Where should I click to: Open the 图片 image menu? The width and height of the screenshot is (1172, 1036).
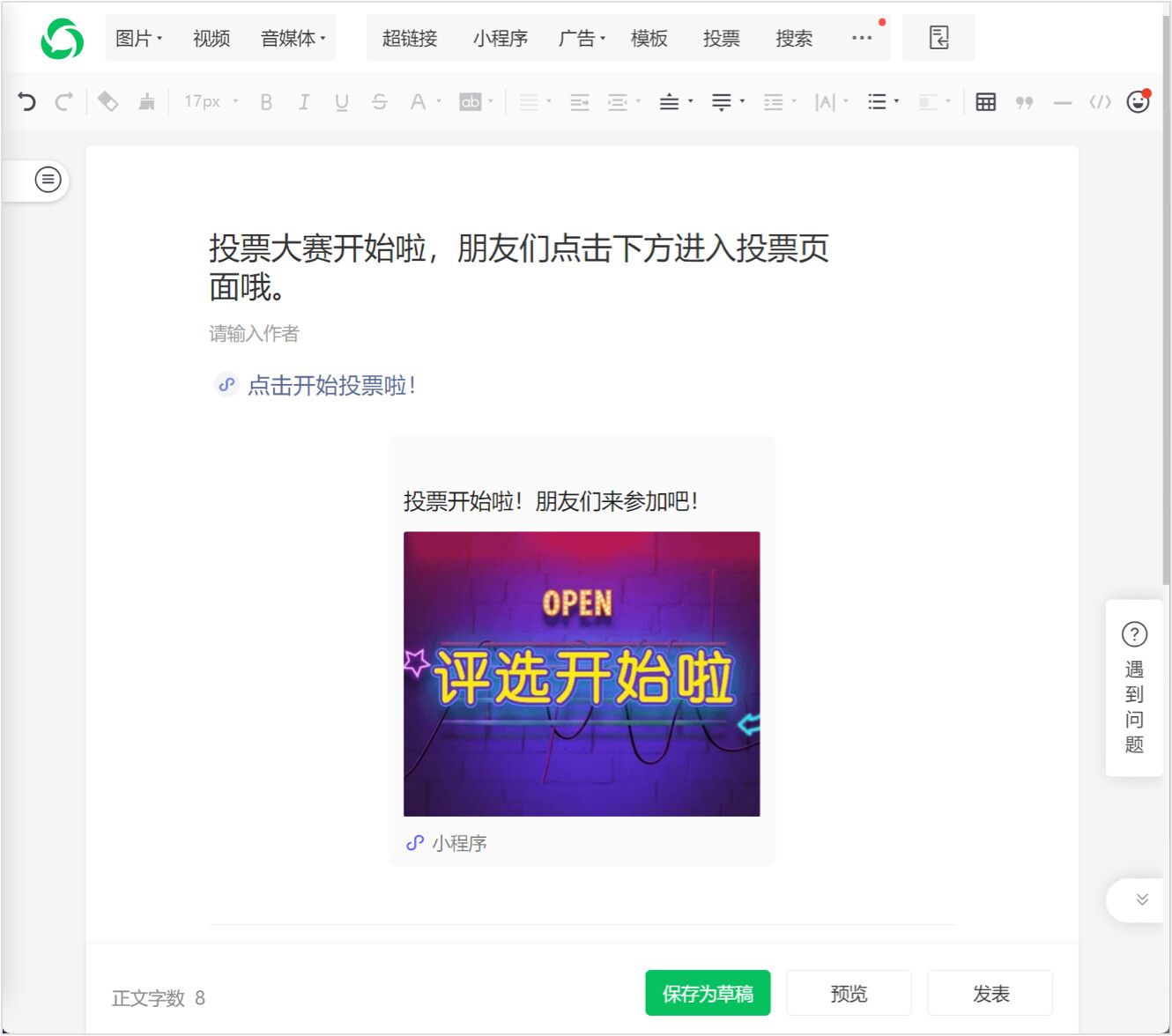tap(139, 39)
